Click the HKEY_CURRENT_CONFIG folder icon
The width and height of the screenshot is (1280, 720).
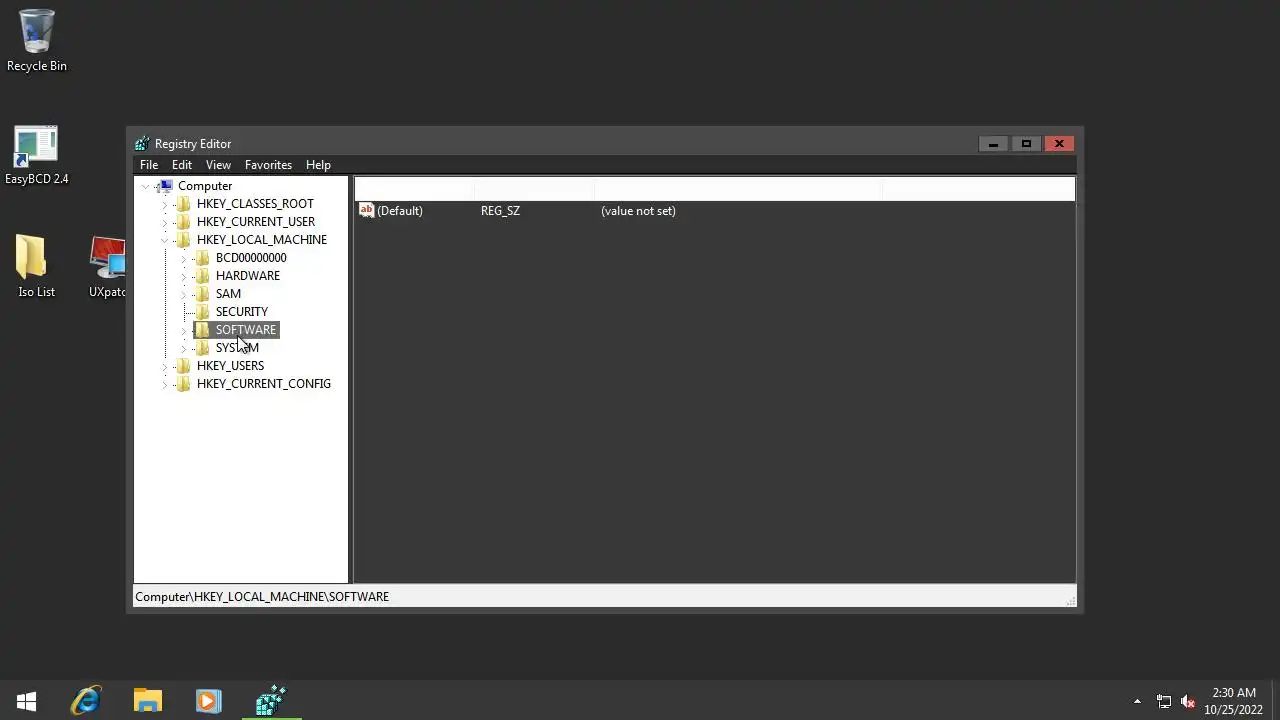183,384
